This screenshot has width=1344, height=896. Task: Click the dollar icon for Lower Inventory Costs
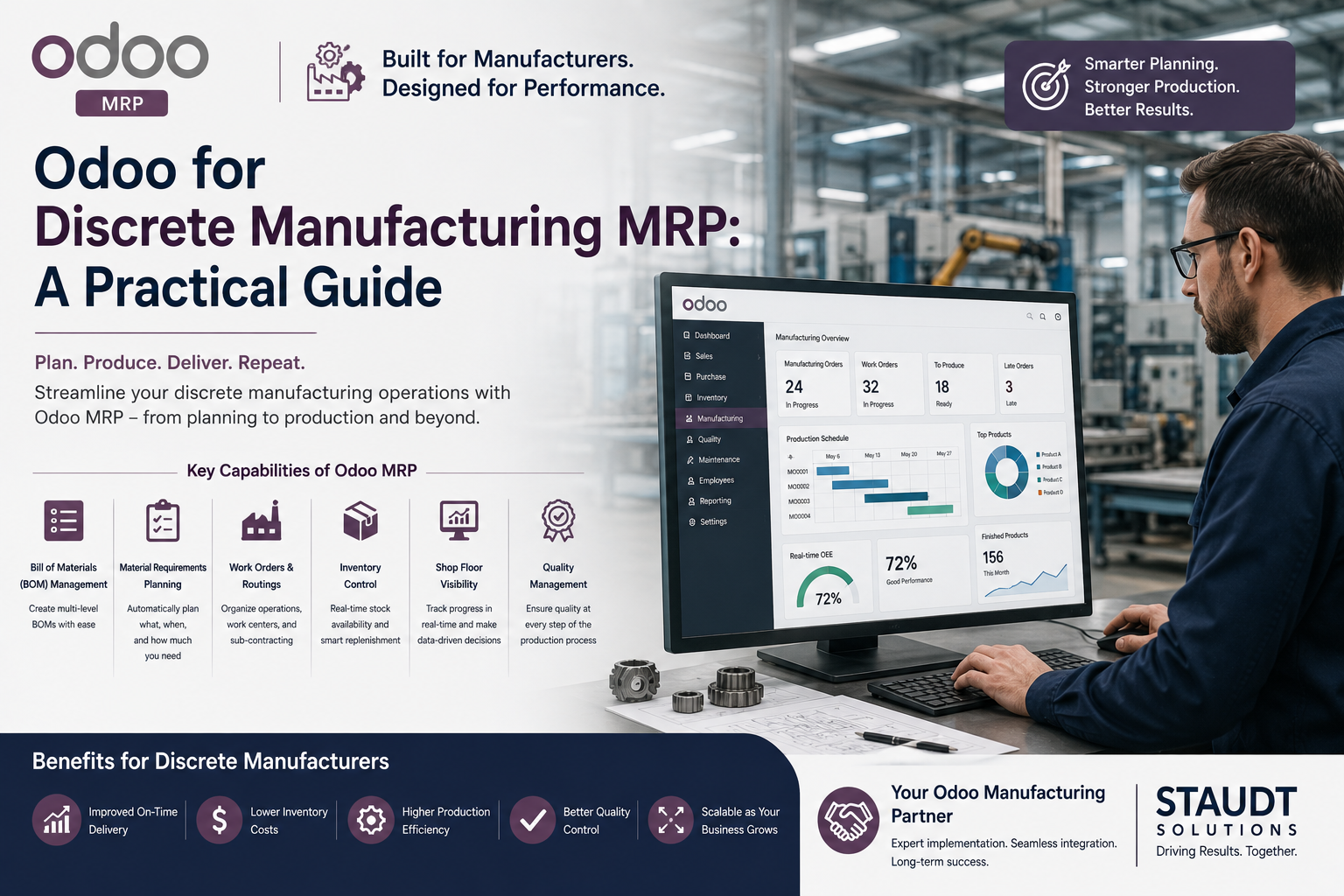pyautogui.click(x=220, y=820)
